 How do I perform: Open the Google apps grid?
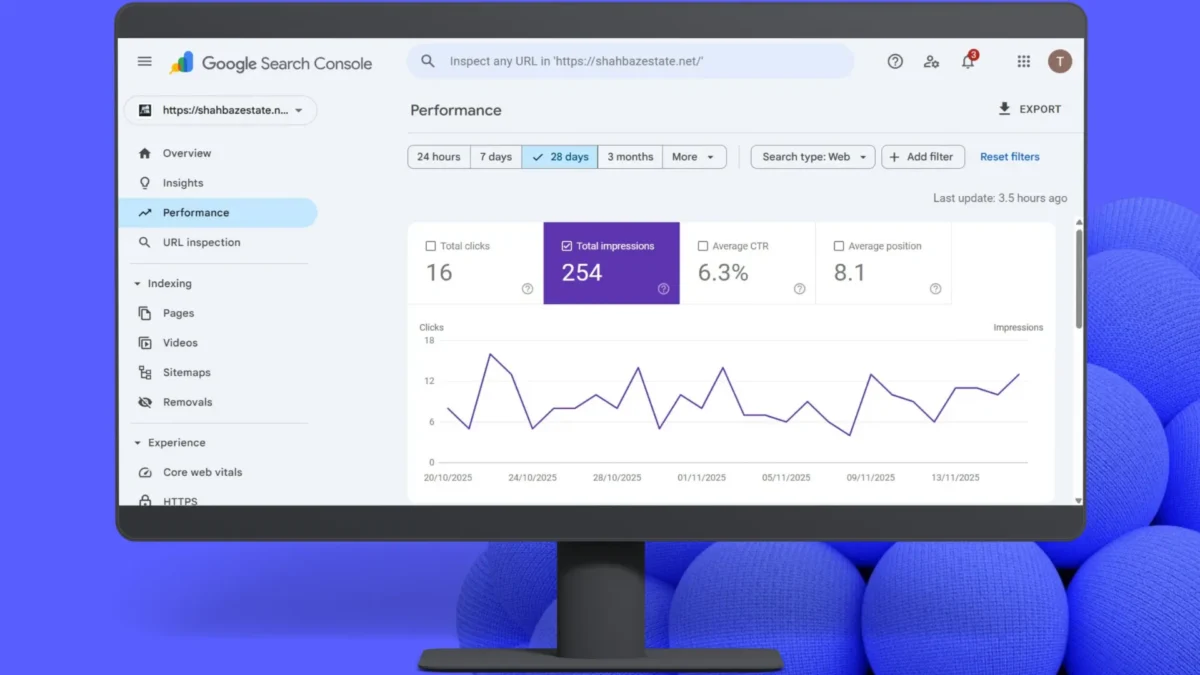(x=1023, y=62)
